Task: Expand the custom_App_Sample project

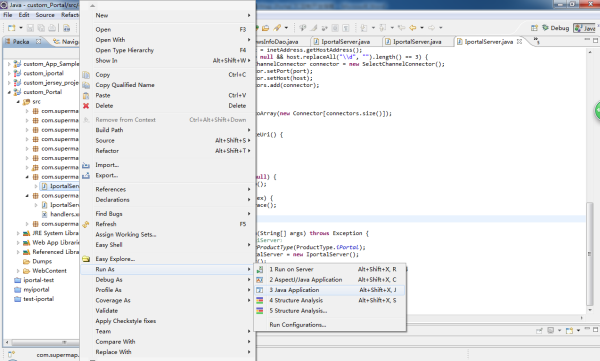Action: tap(9, 64)
